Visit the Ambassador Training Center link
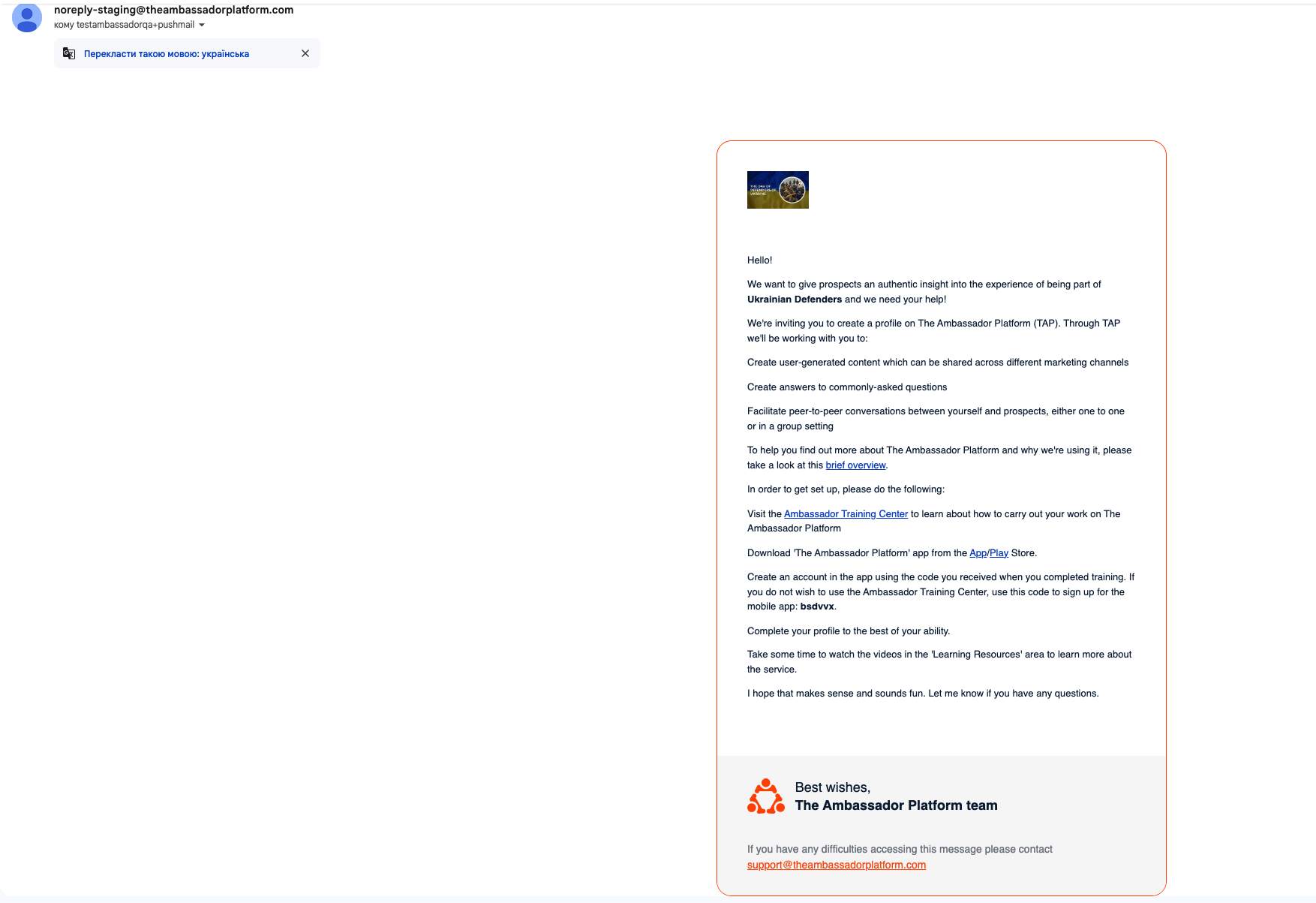1316x903 pixels. click(x=846, y=514)
